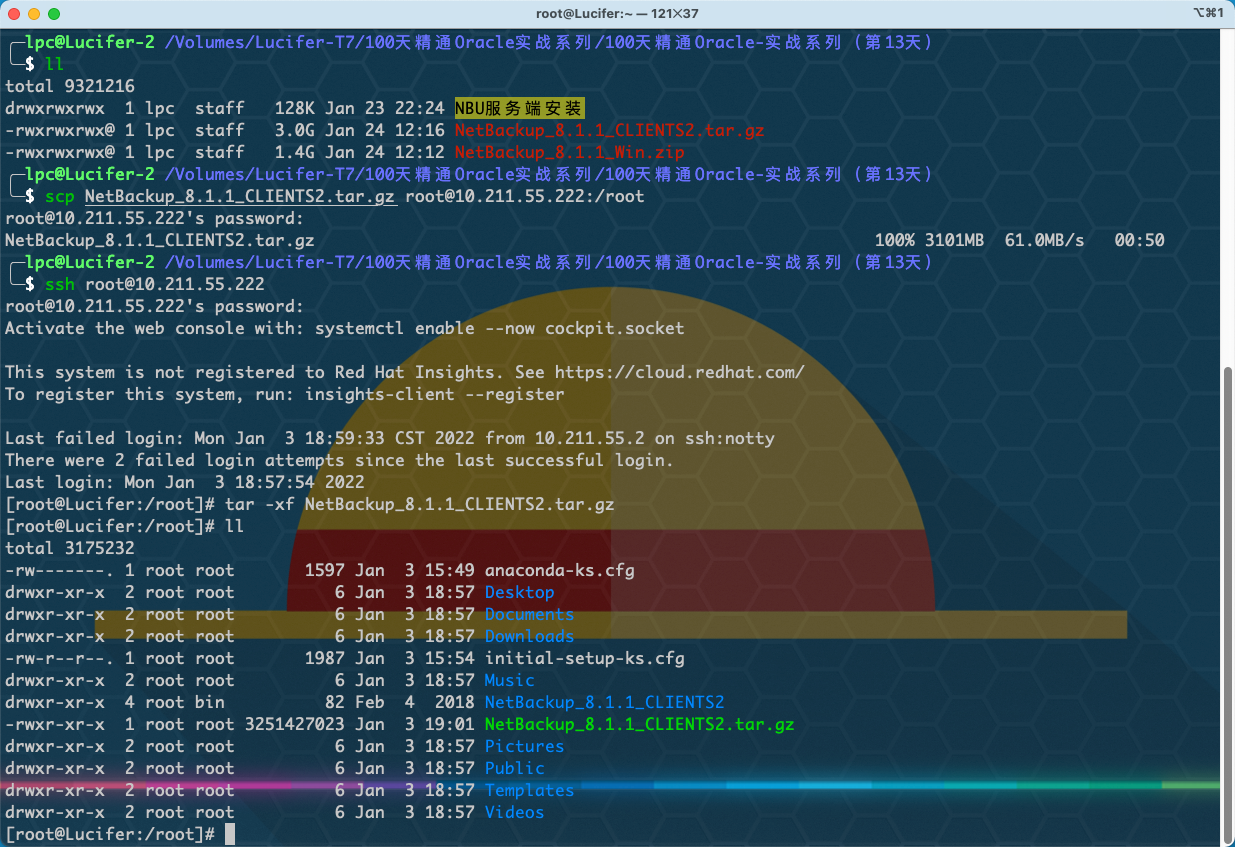Click the terminal cursor at the last prompt
Screen dimensions: 1235x847
coord(230,834)
